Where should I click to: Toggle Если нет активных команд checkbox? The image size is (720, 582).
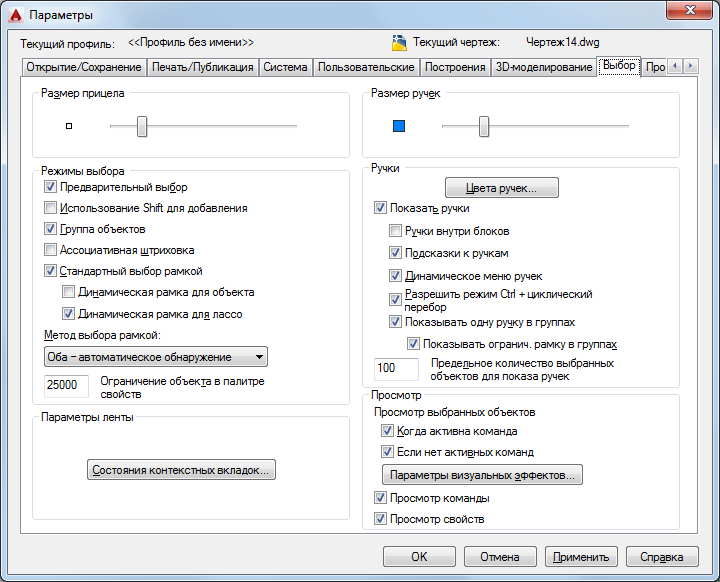[x=387, y=452]
